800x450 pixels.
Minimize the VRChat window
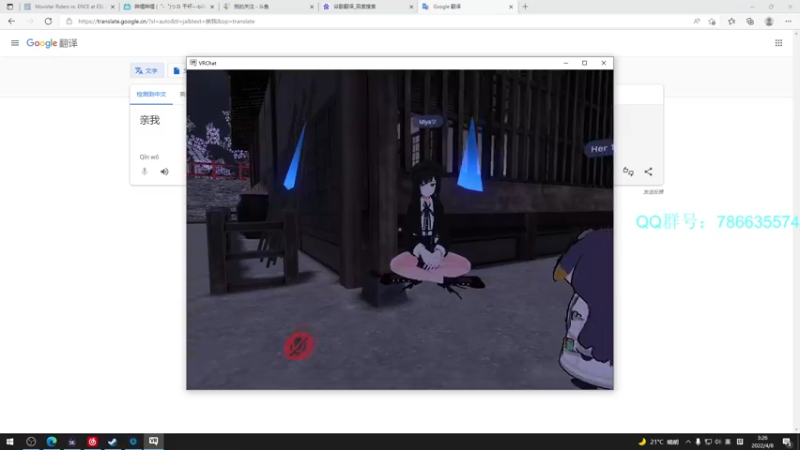coord(565,63)
